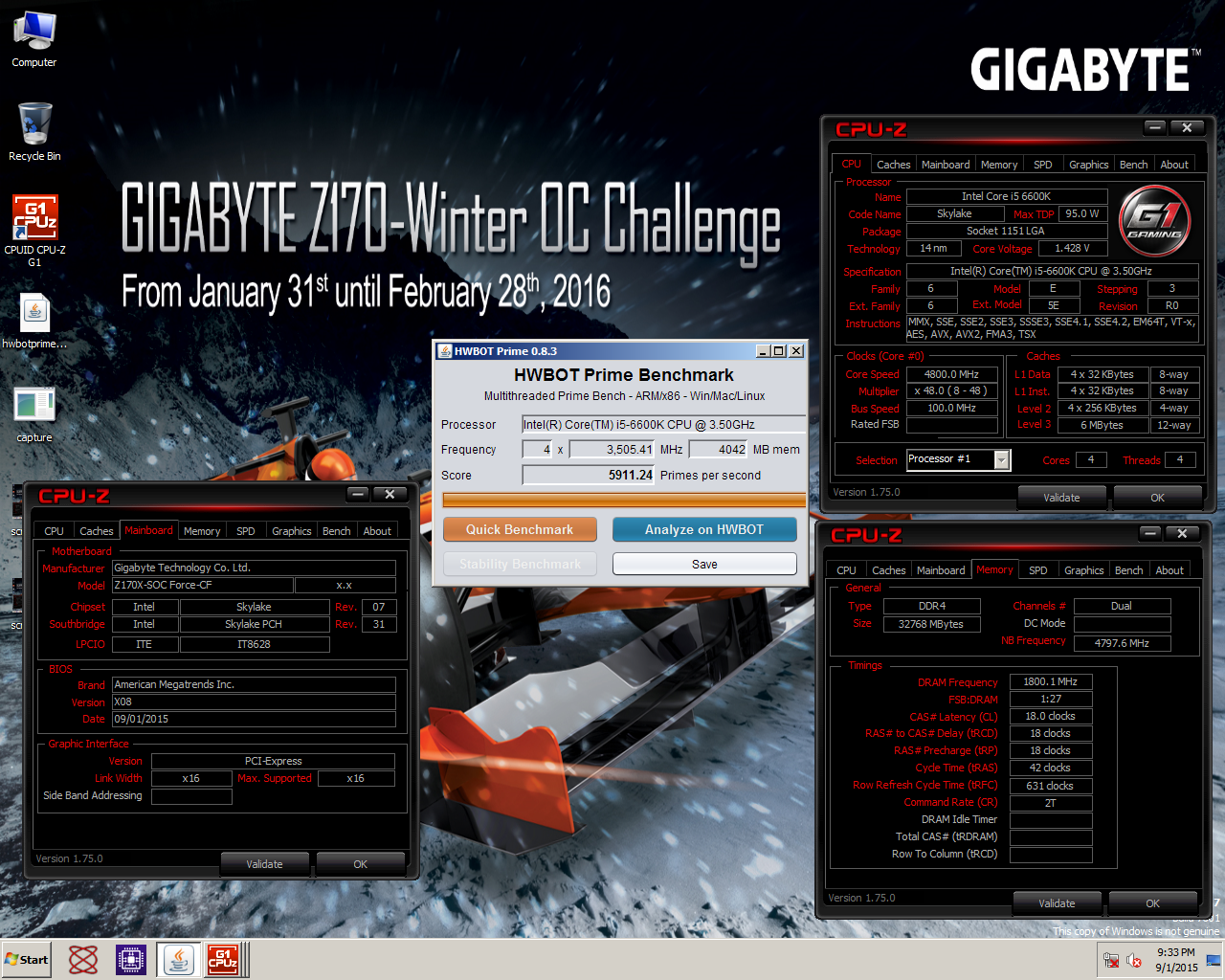Switch to Memory tab in top-right CPU-Z
The width and height of the screenshot is (1225, 980).
pyautogui.click(x=999, y=165)
